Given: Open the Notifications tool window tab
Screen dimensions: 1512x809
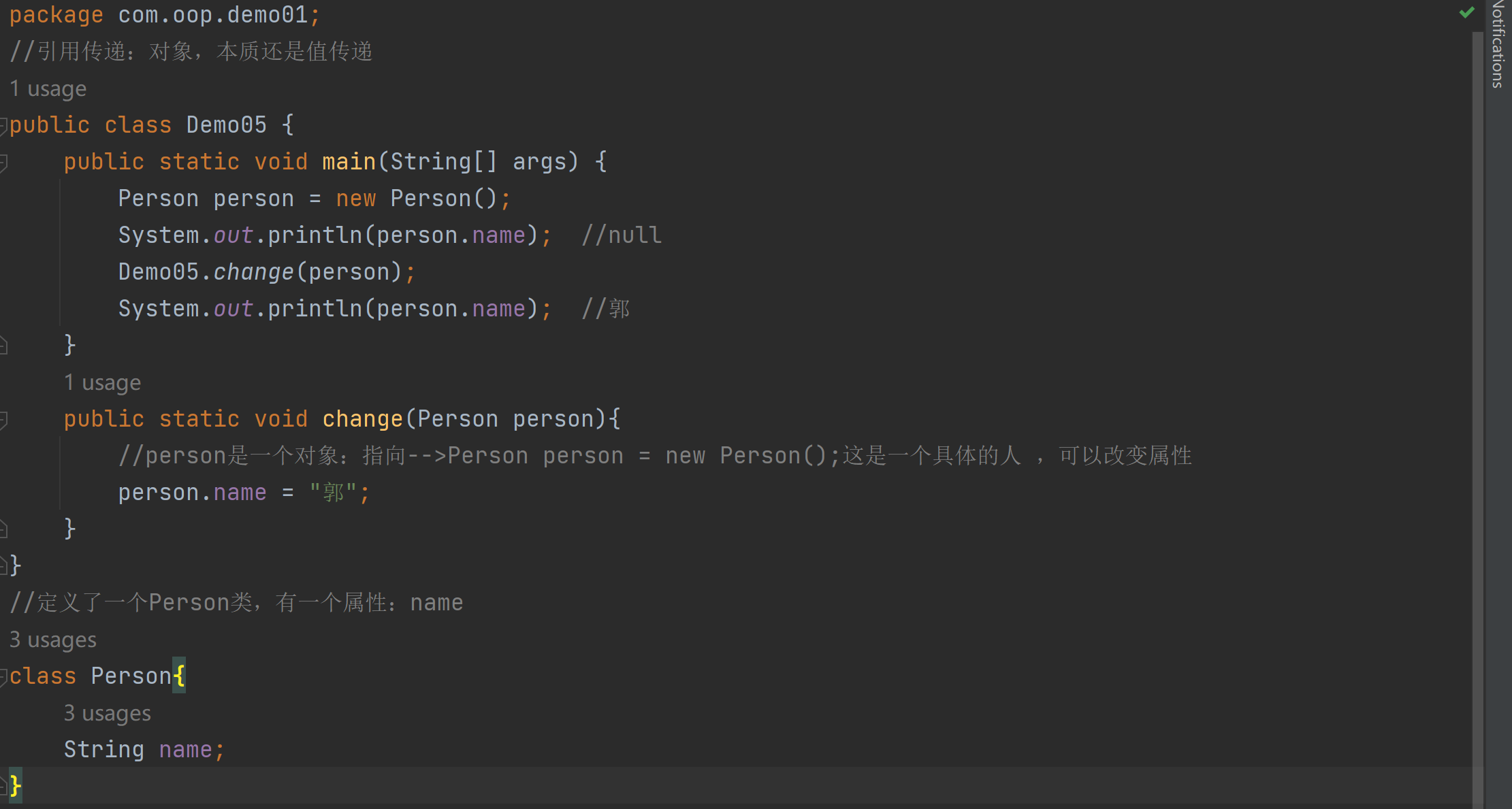Looking at the screenshot, I should point(1498,44).
